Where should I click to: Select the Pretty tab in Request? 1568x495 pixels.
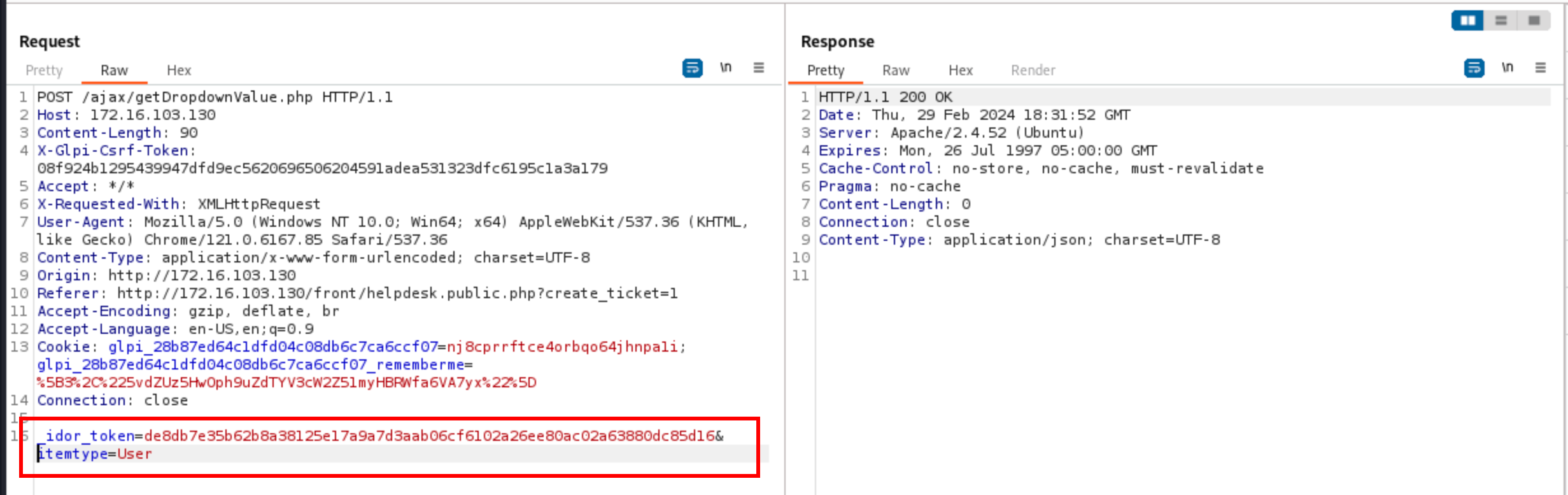coord(44,70)
